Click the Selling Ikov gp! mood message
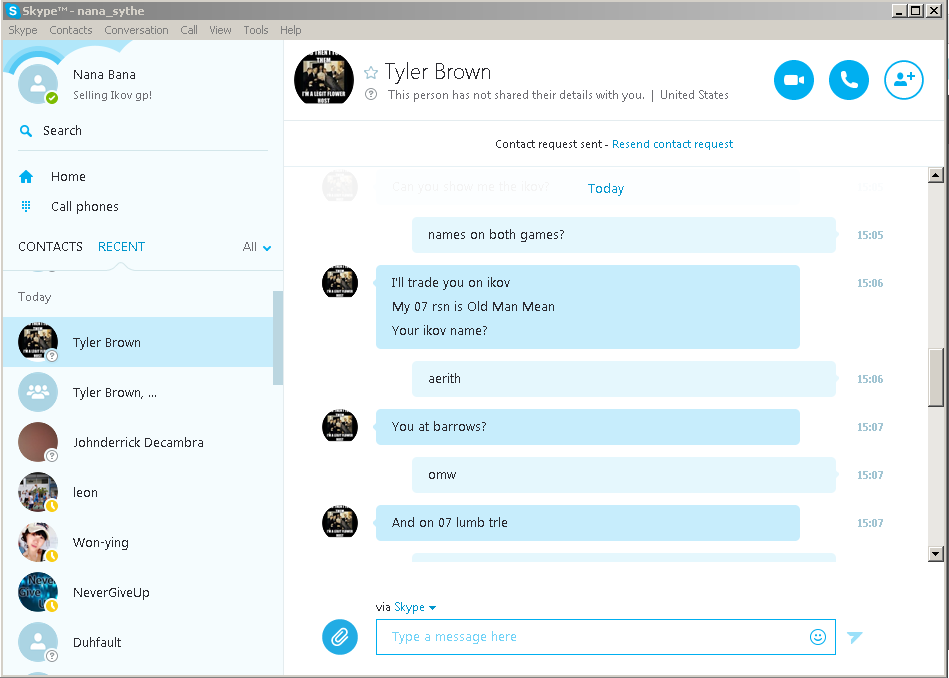 113,95
